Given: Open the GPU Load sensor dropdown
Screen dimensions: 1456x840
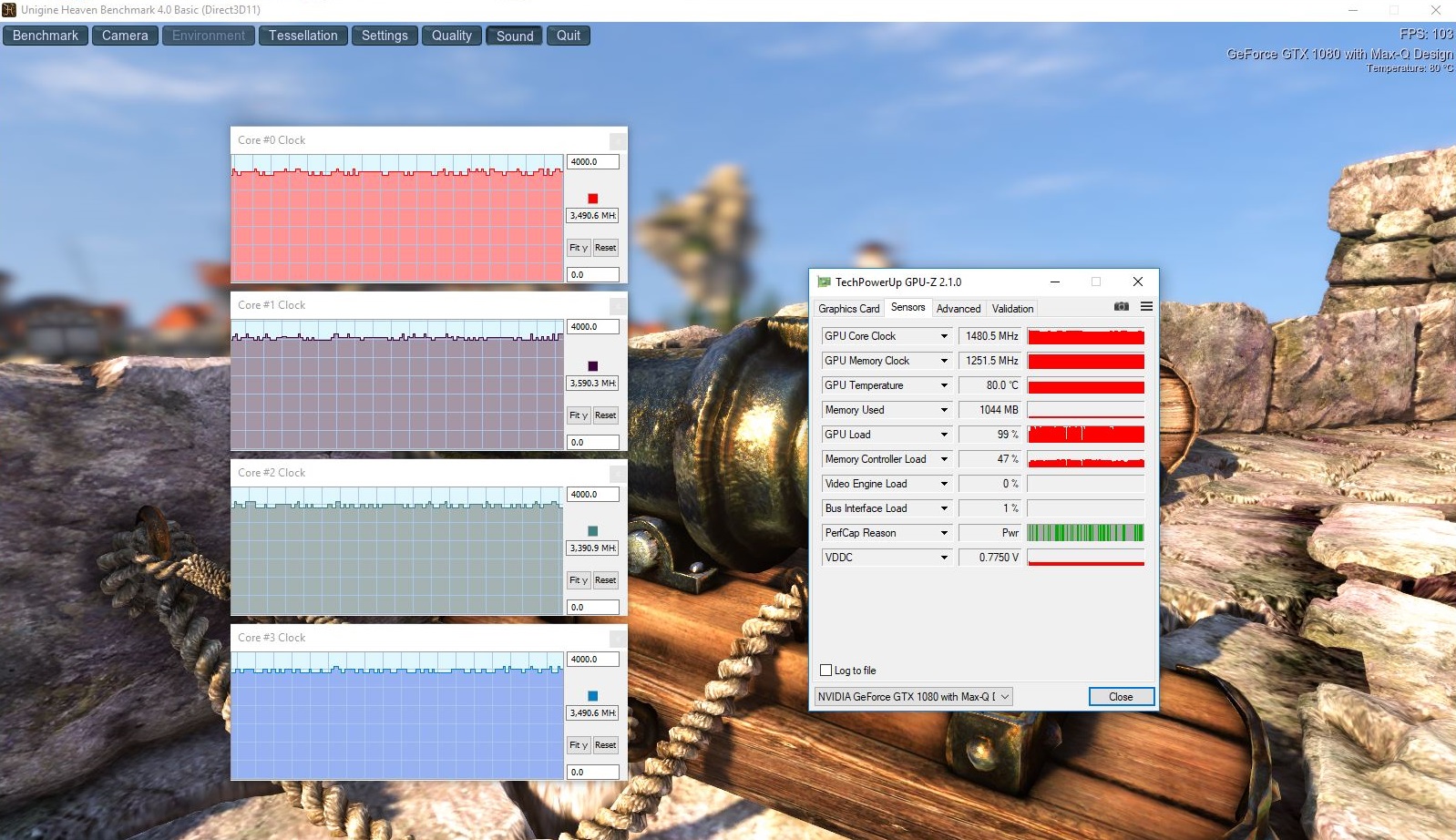Looking at the screenshot, I should (x=944, y=435).
